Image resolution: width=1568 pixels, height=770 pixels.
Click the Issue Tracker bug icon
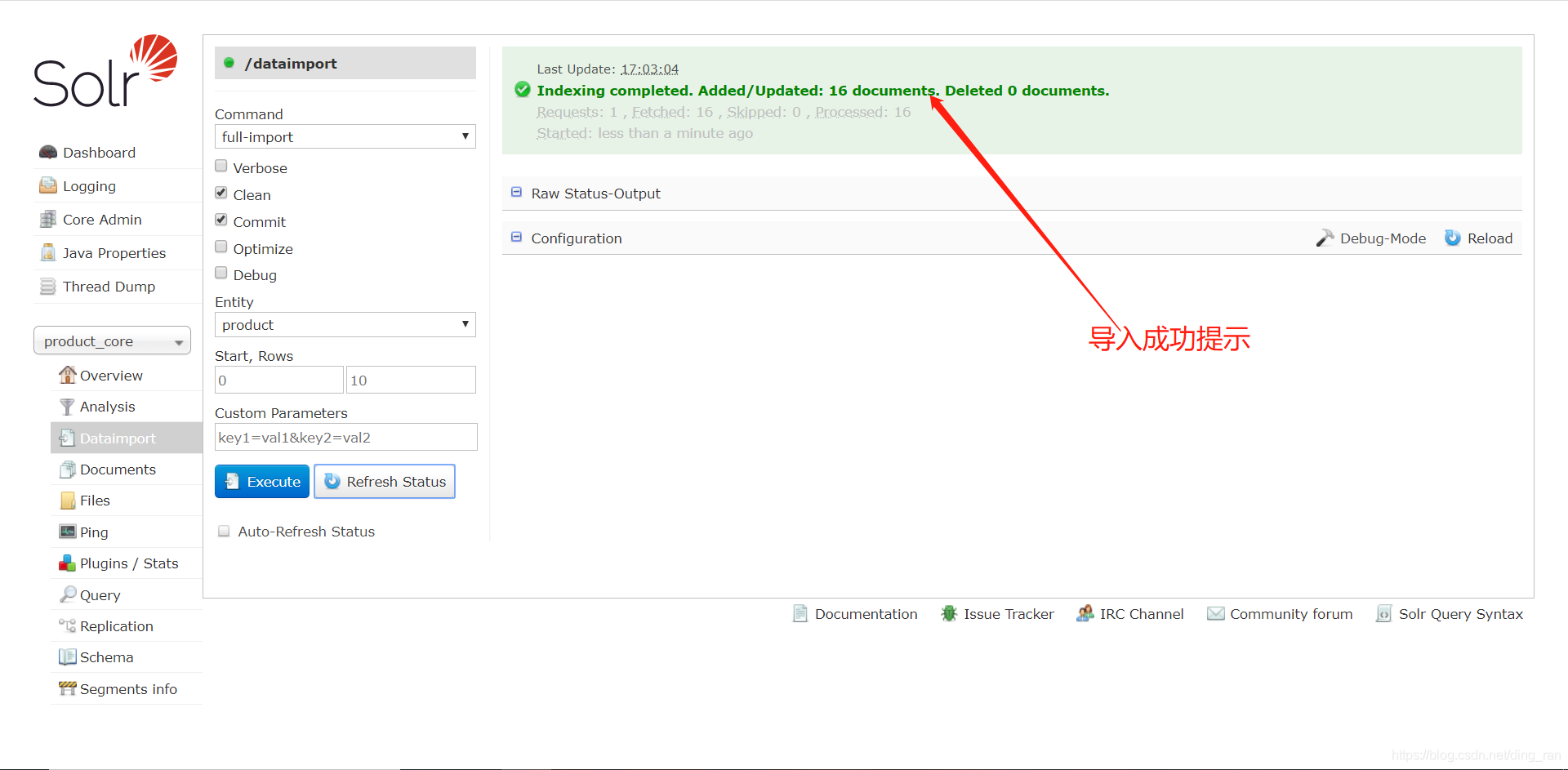[x=949, y=613]
